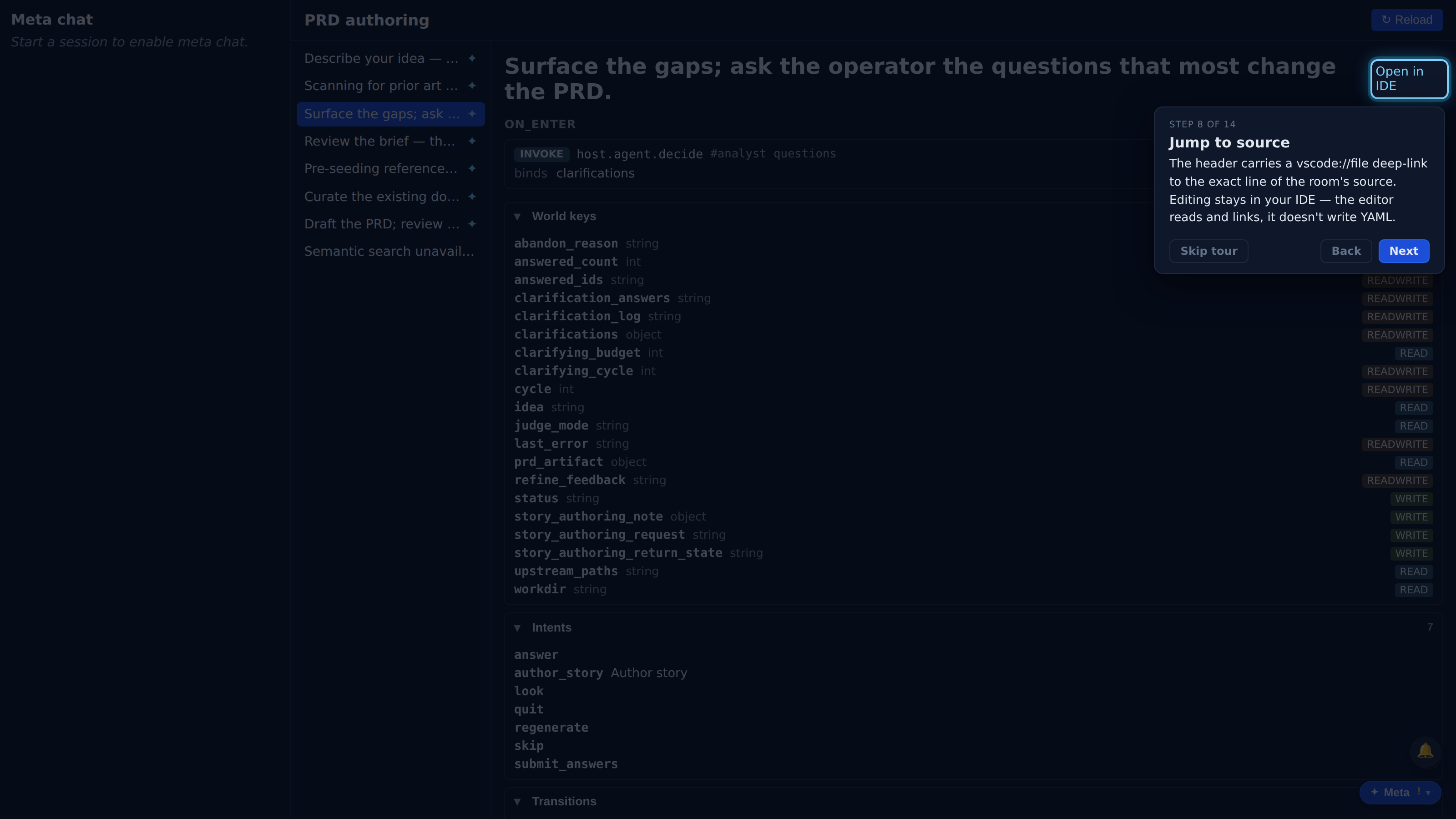
Task: Click the sparkle icon beside Pre-seeding reference
Action: [472, 168]
